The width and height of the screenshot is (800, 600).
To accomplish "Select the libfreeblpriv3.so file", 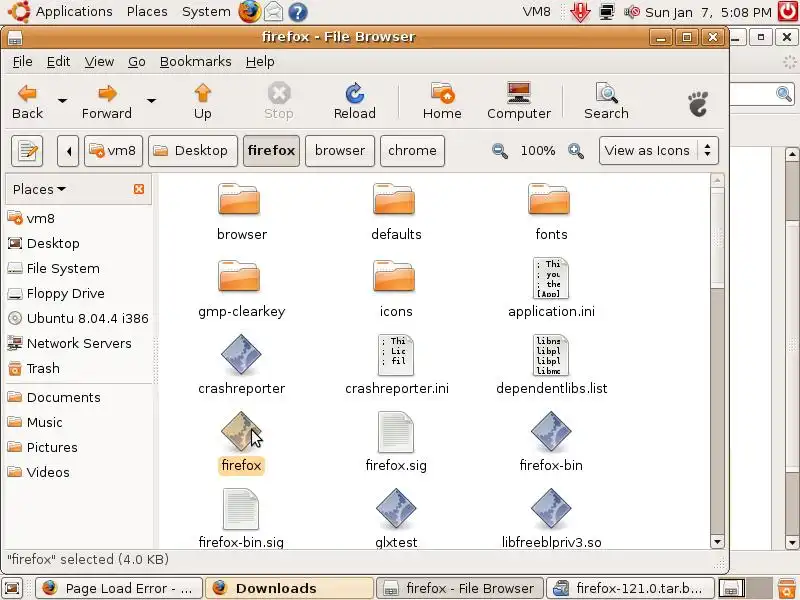I will tap(551, 509).
